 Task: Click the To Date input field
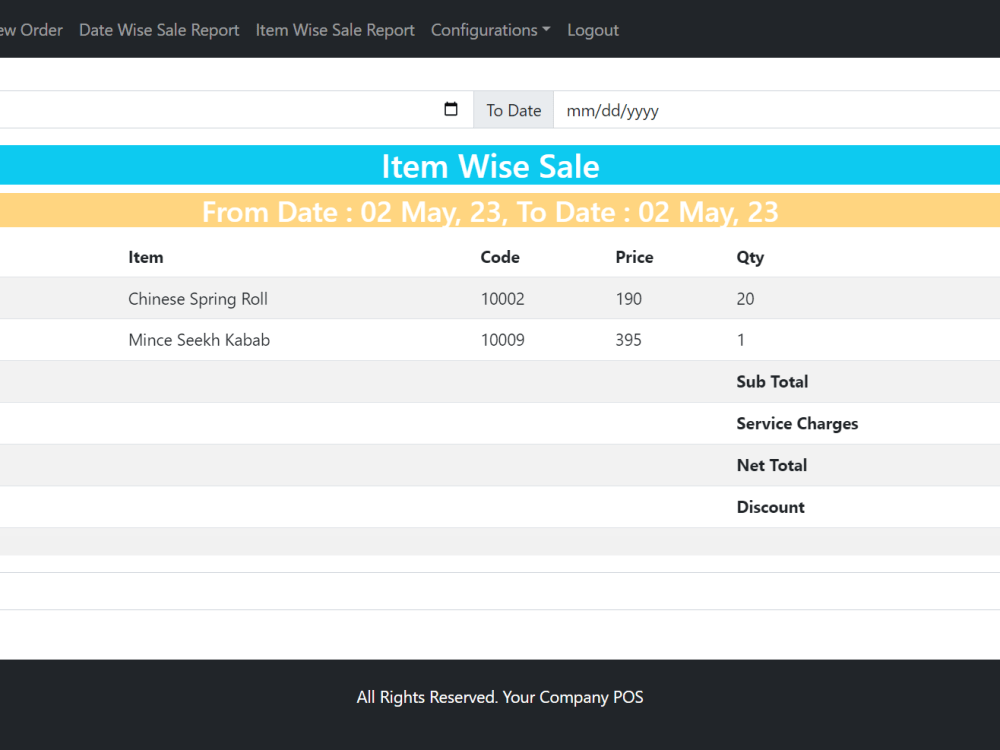pyautogui.click(x=776, y=110)
